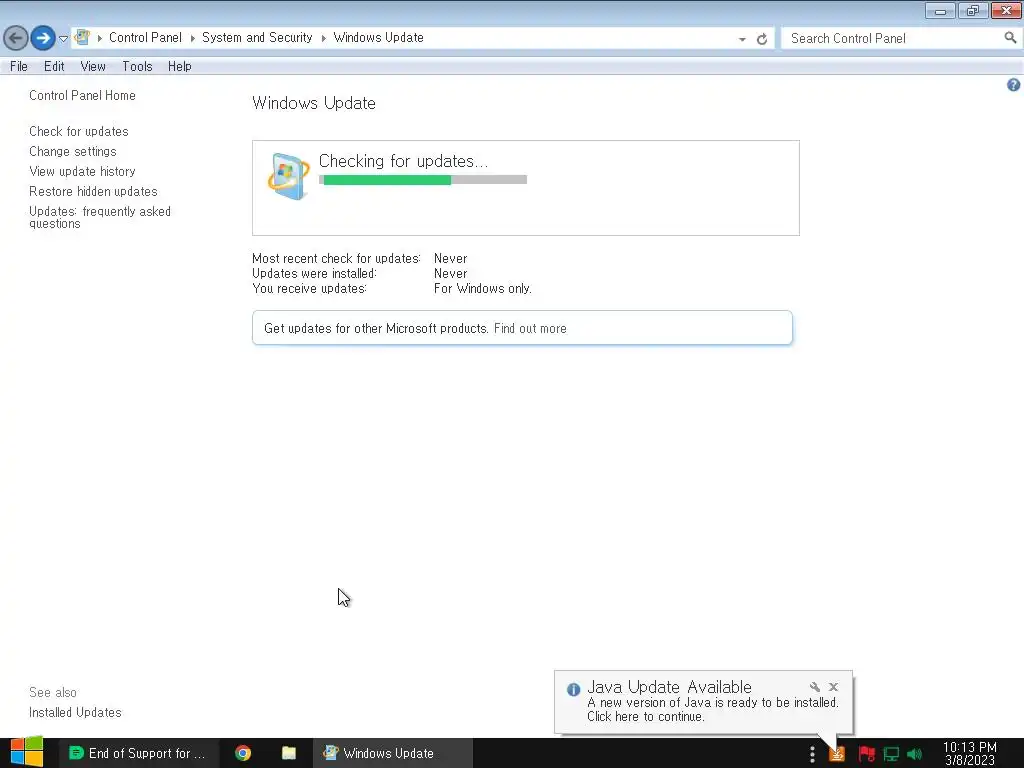
Task: Show hidden tray icons
Action: coord(812,754)
